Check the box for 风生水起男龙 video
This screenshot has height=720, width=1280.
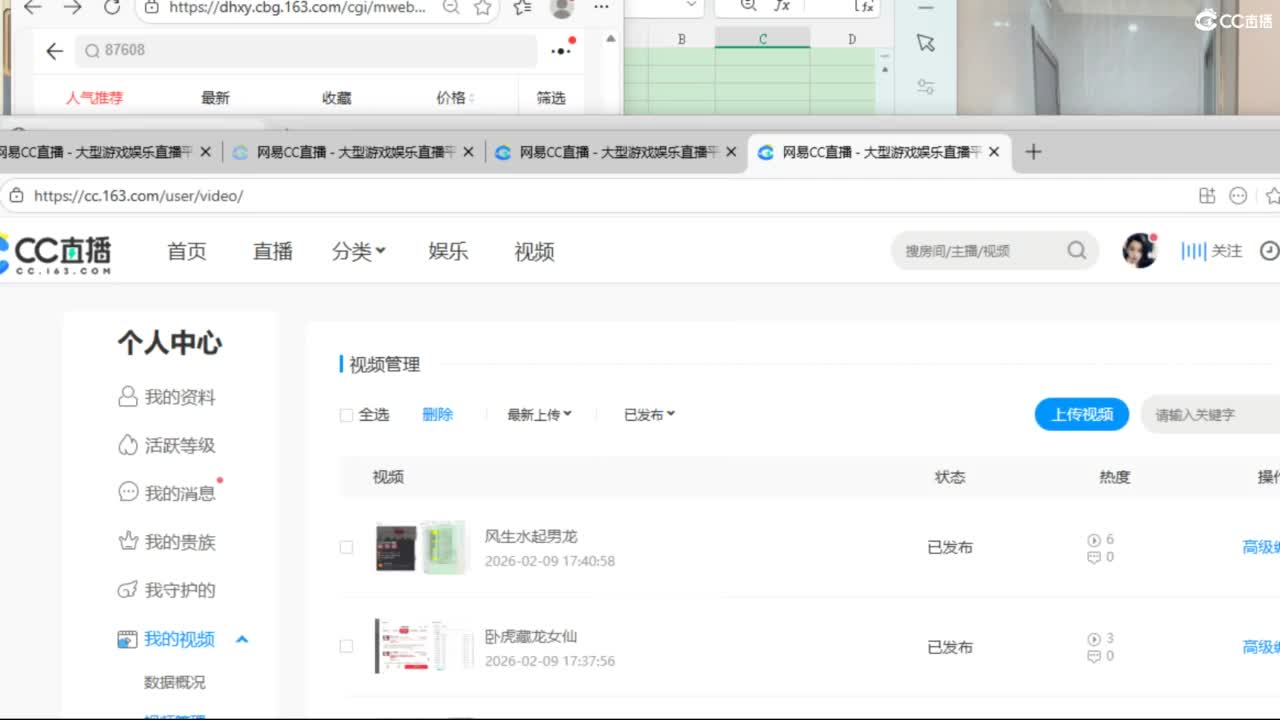[x=347, y=548]
